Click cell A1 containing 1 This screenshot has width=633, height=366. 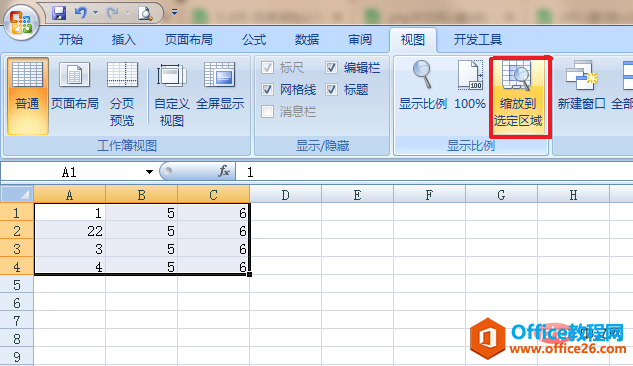pyautogui.click(x=70, y=212)
